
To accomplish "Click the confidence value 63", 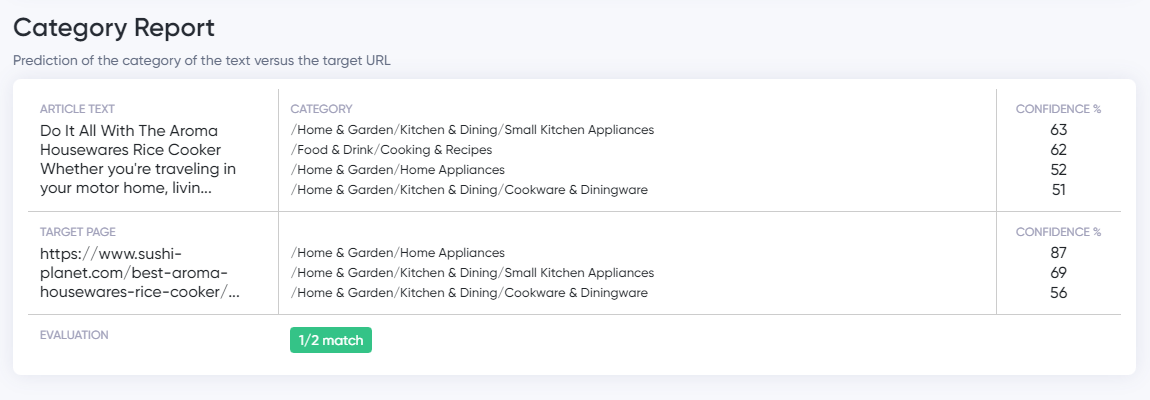I will click(x=1058, y=130).
